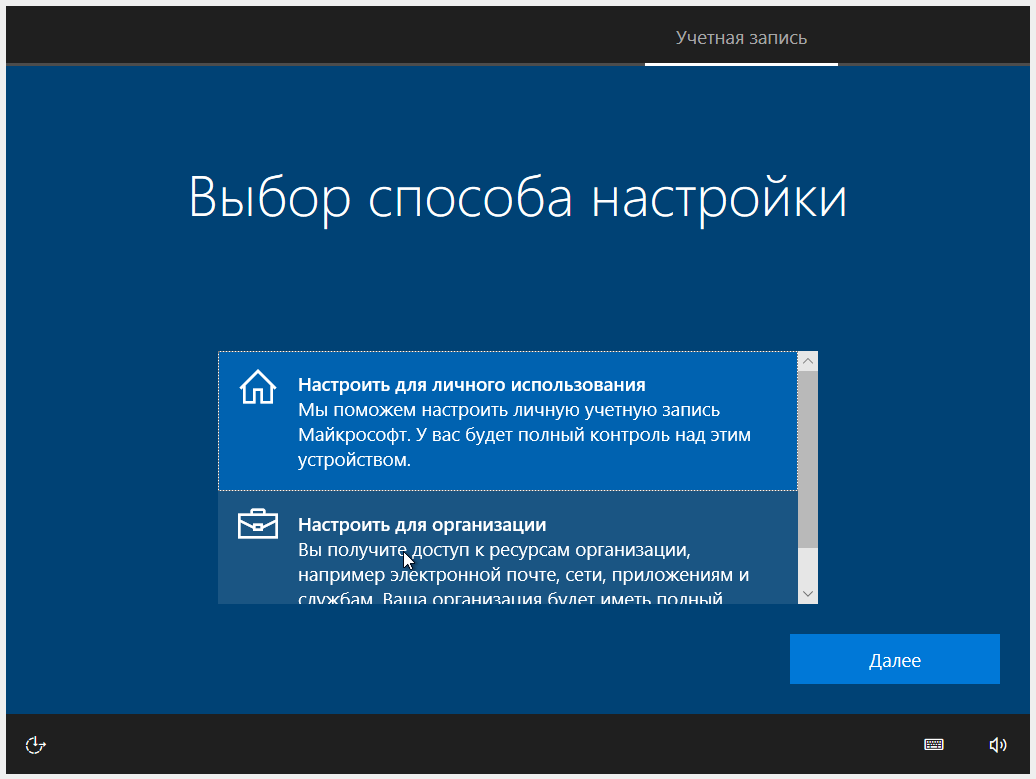Click the partially visible line about службам
This screenshot has height=779, width=1036.
coord(510,599)
